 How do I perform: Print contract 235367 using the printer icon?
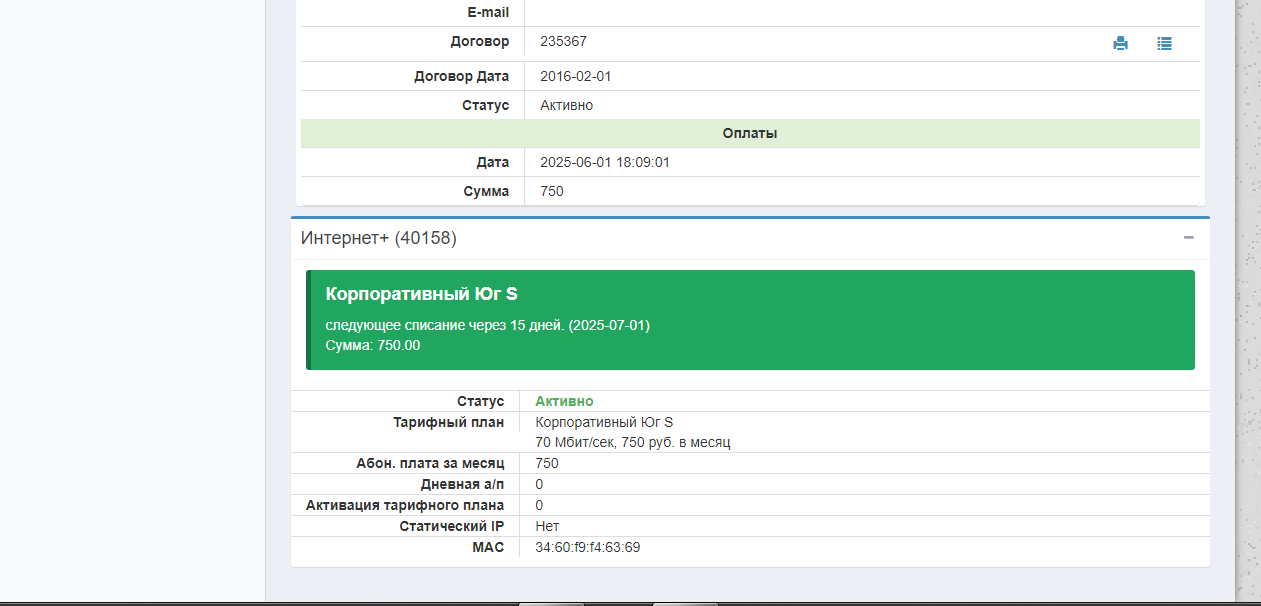[x=1120, y=43]
